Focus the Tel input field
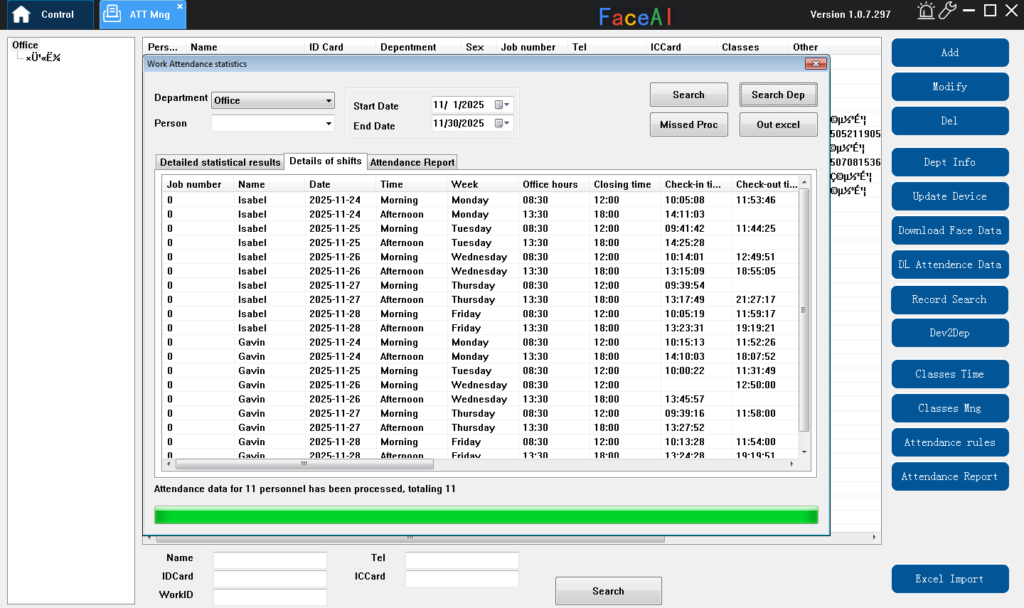The image size is (1024, 608). point(462,560)
